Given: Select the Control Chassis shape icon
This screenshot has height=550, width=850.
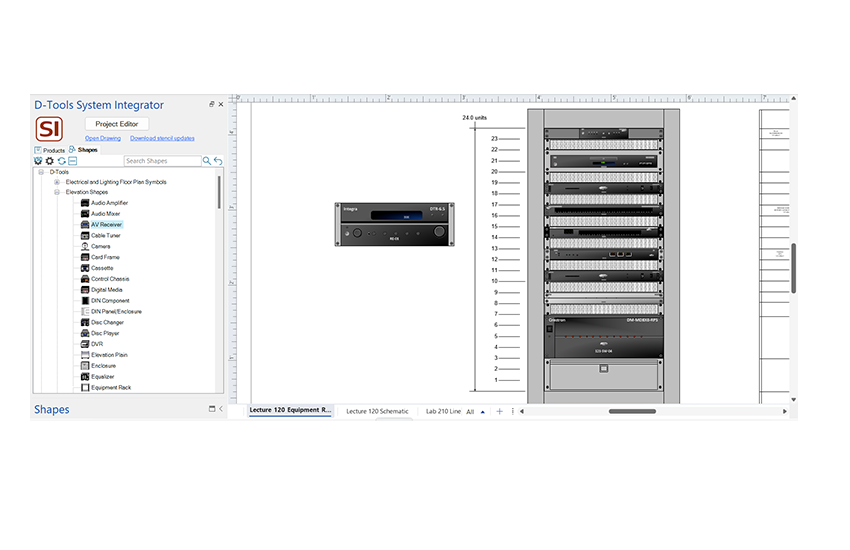Looking at the screenshot, I should click(85, 279).
